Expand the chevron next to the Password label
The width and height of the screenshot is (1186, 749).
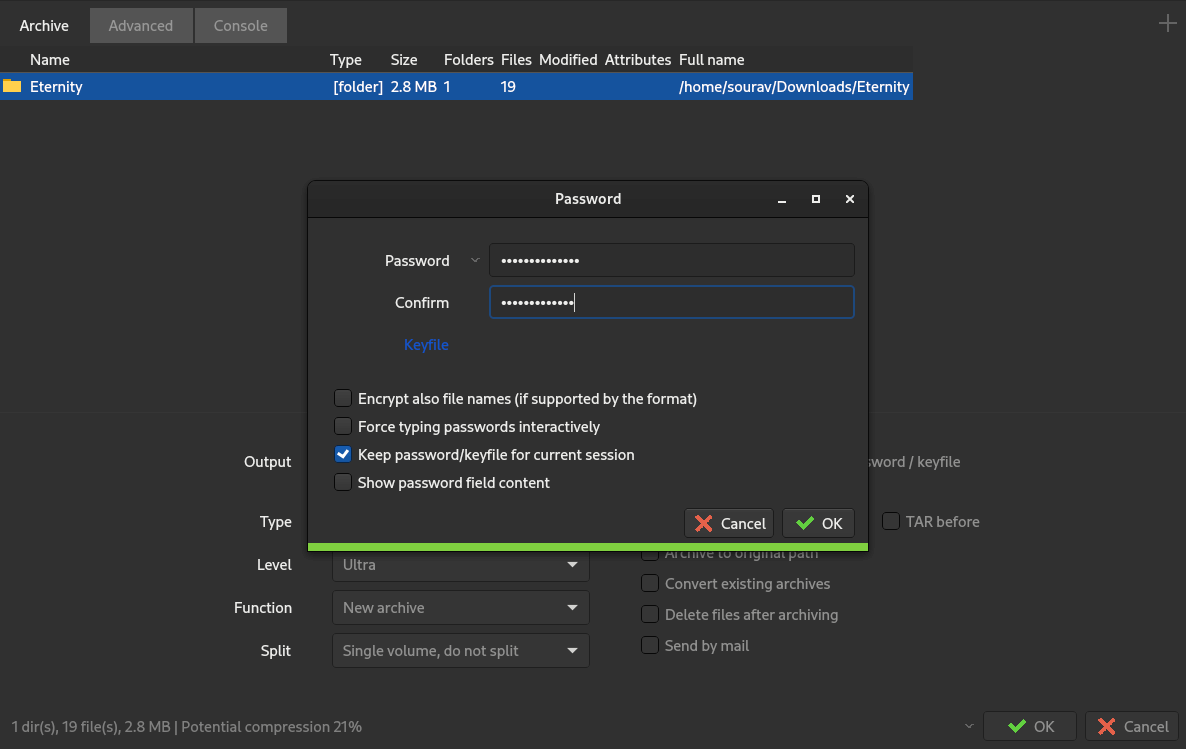473,260
